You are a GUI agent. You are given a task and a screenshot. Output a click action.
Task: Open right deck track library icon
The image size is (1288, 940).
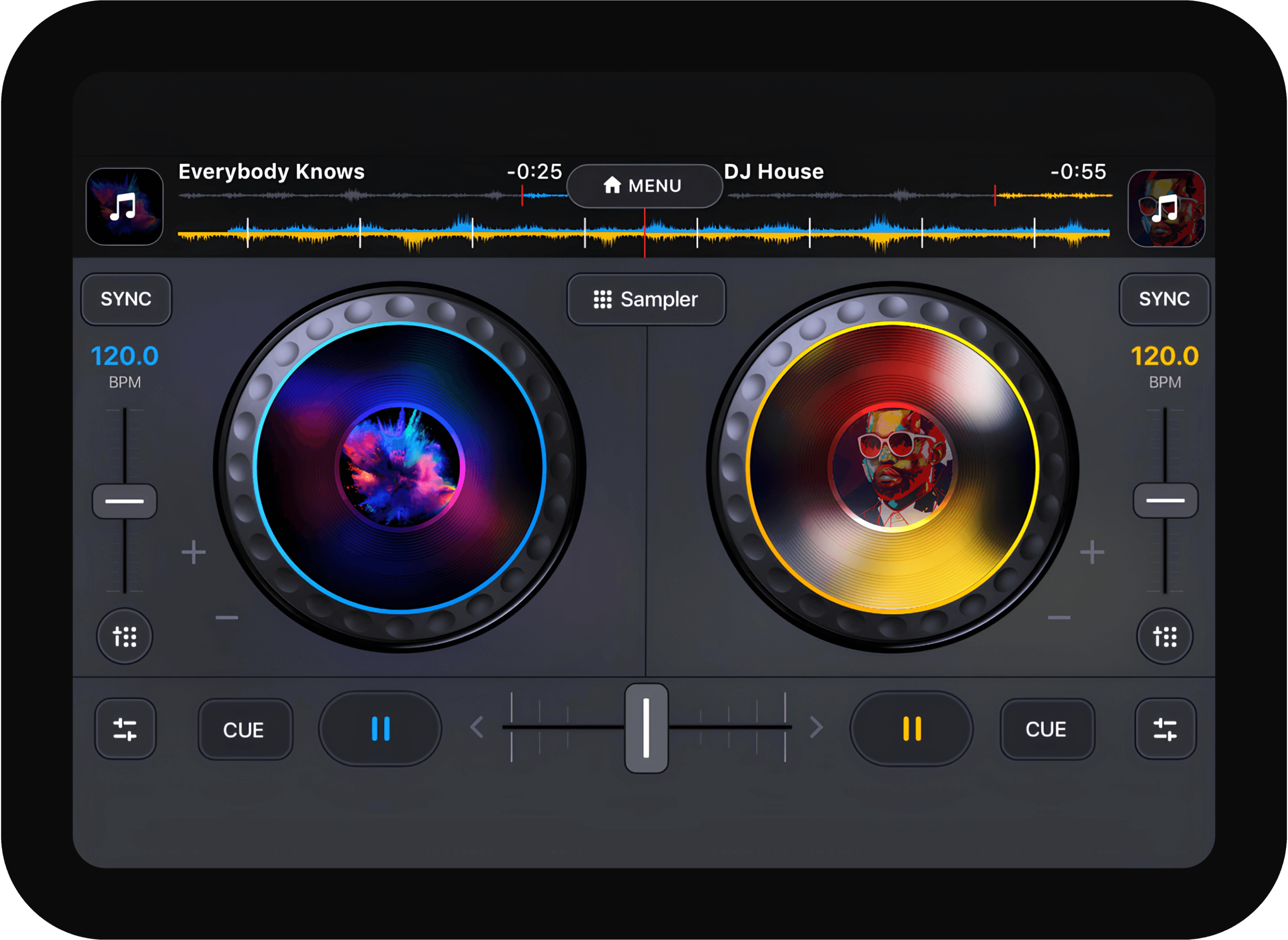(x=1166, y=208)
